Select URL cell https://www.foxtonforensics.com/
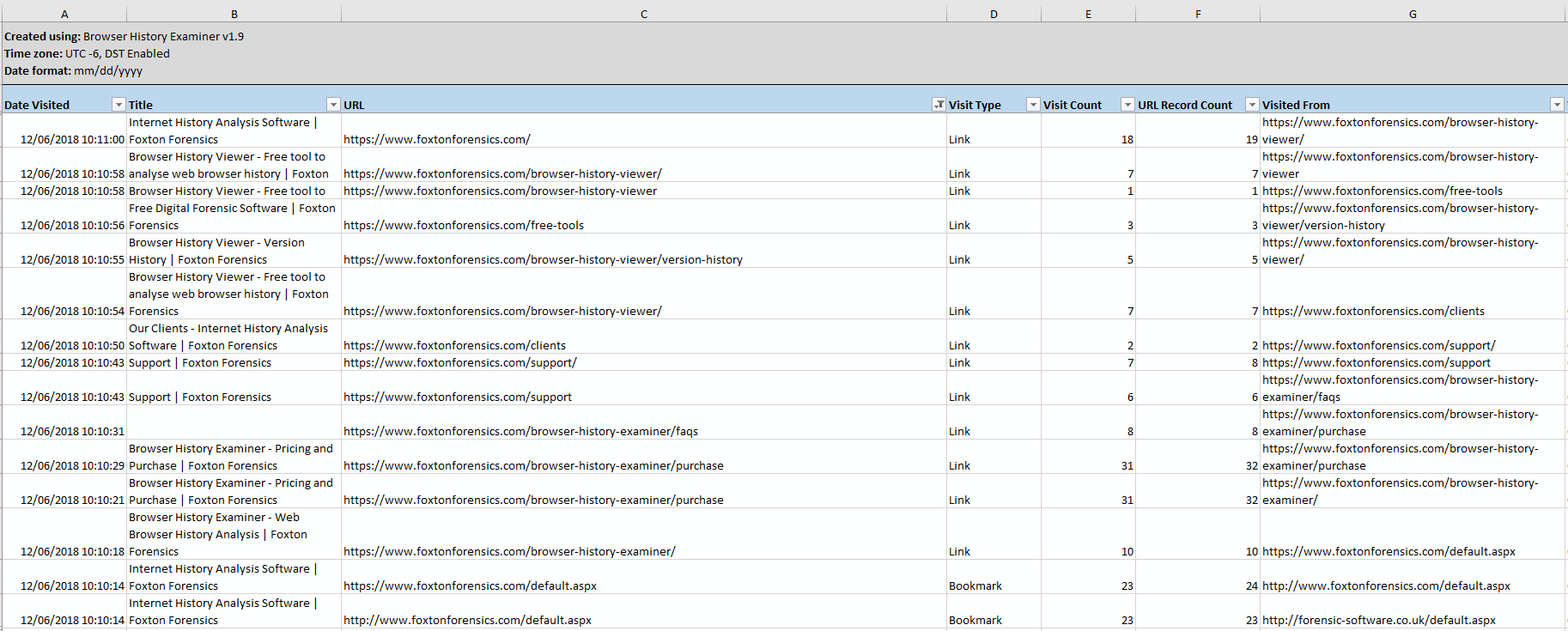The image size is (1568, 631). 644,130
